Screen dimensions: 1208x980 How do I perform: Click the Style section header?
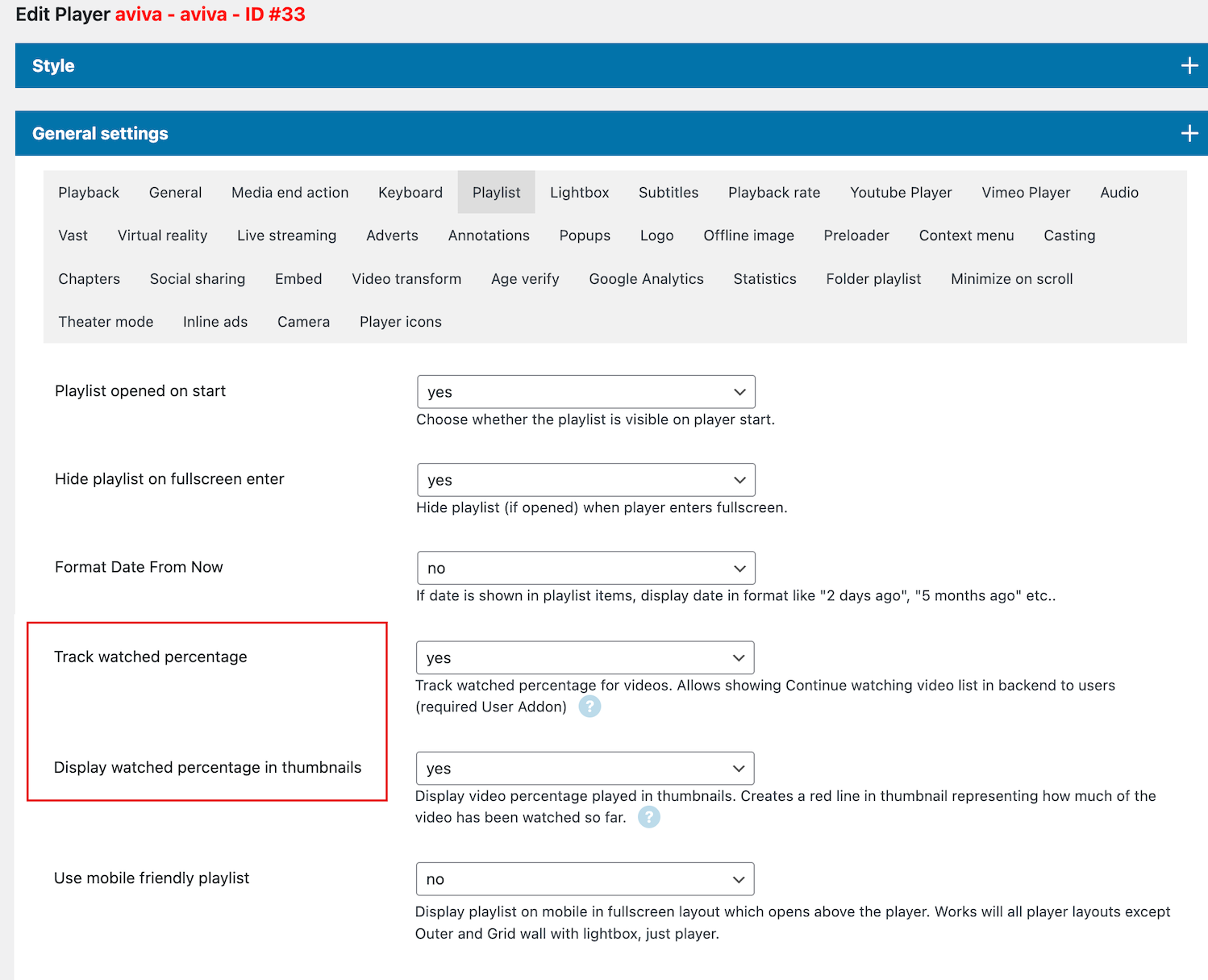coord(53,66)
